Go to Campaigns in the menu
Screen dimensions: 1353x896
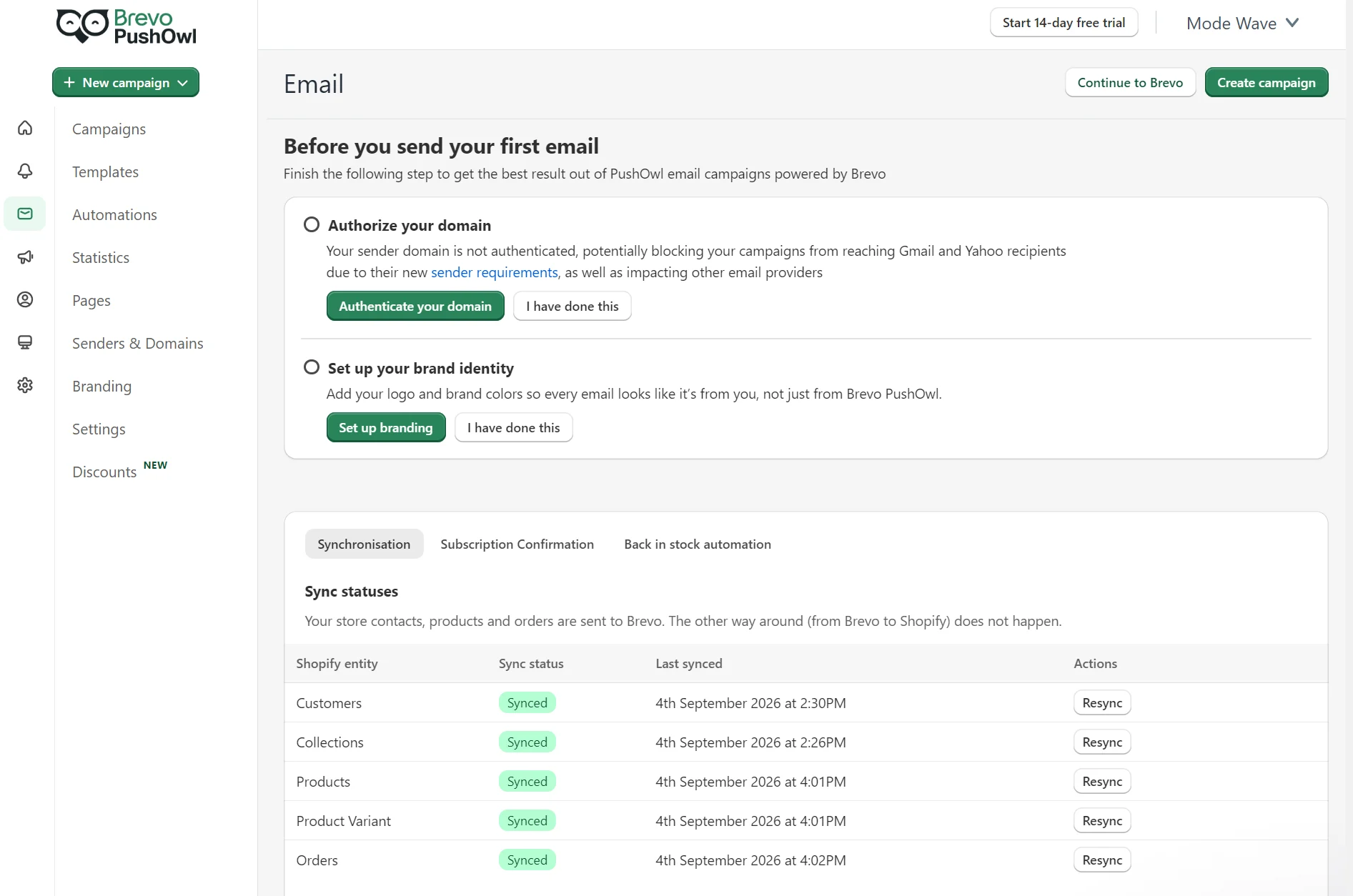pos(109,129)
